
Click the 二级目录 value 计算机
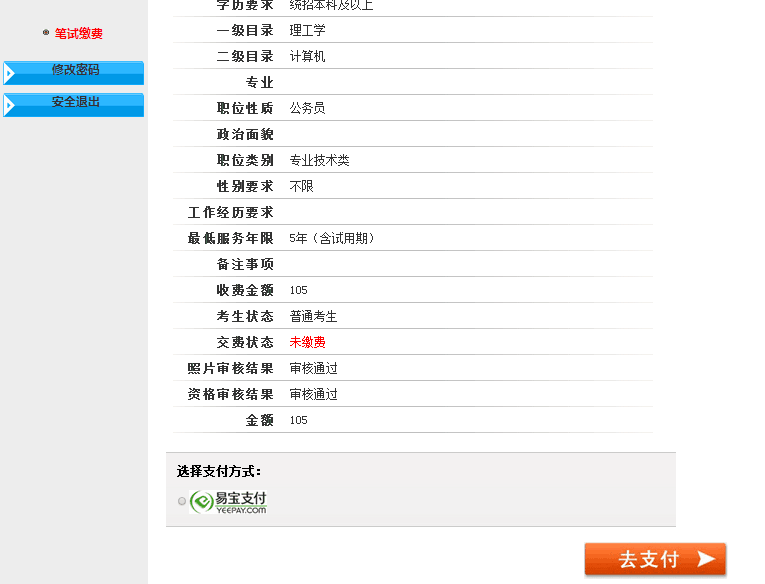point(307,56)
